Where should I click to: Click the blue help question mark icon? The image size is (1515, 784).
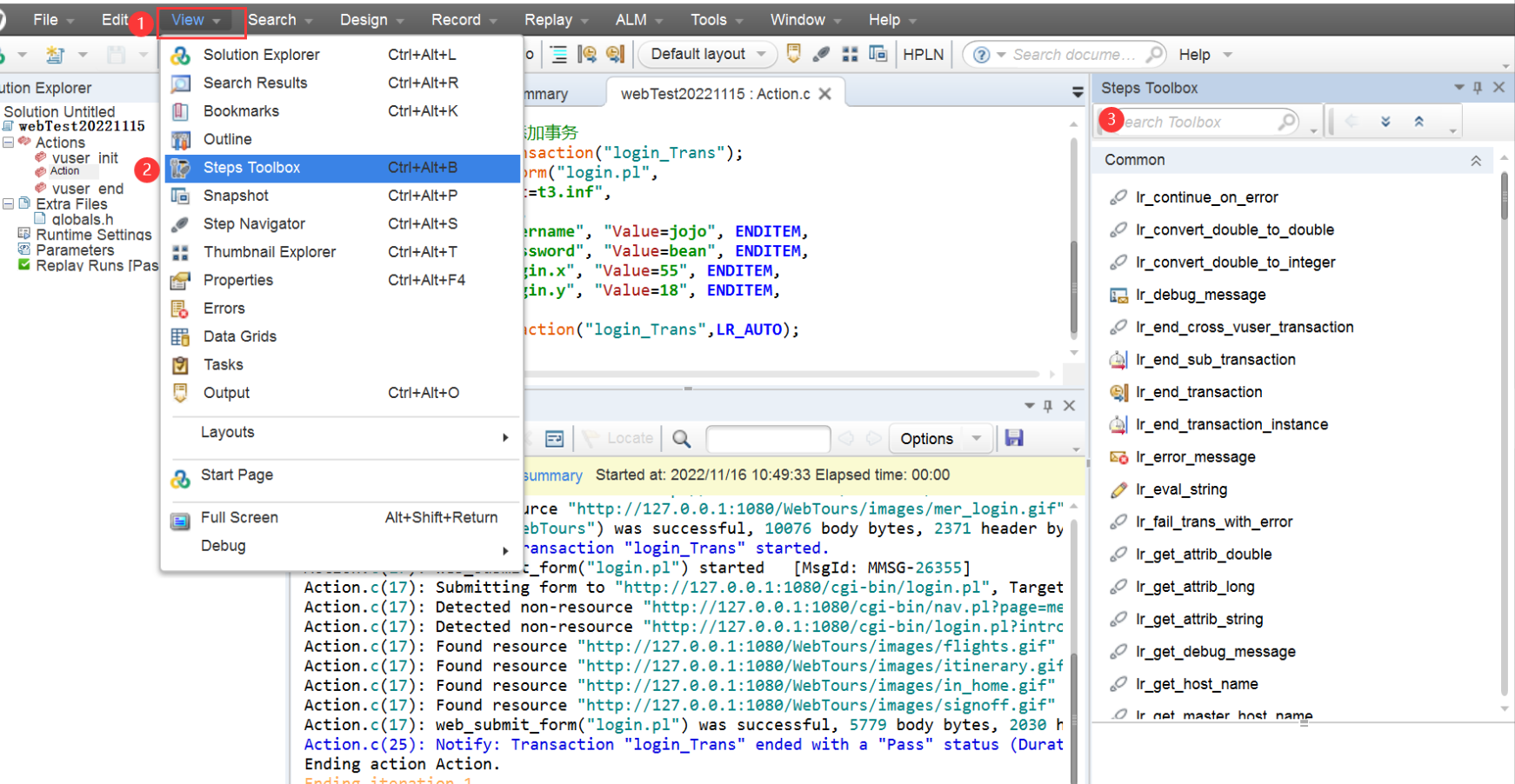(981, 55)
